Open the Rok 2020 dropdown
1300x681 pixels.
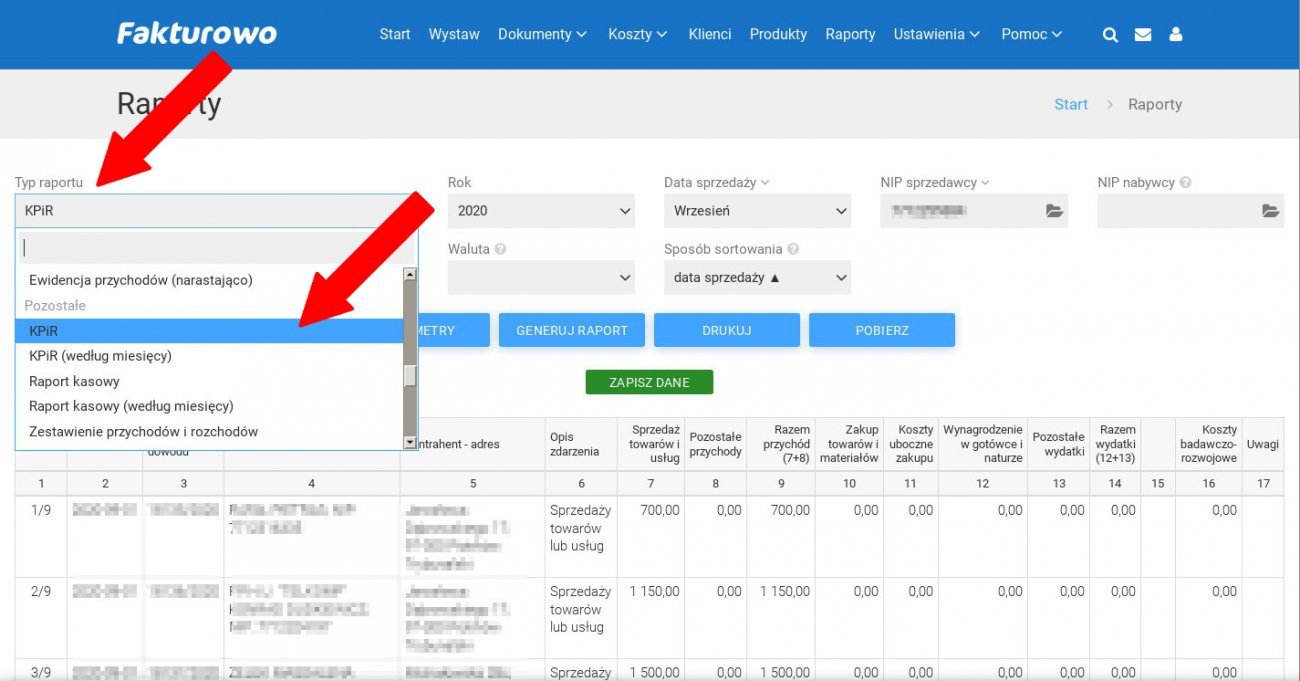coord(540,211)
